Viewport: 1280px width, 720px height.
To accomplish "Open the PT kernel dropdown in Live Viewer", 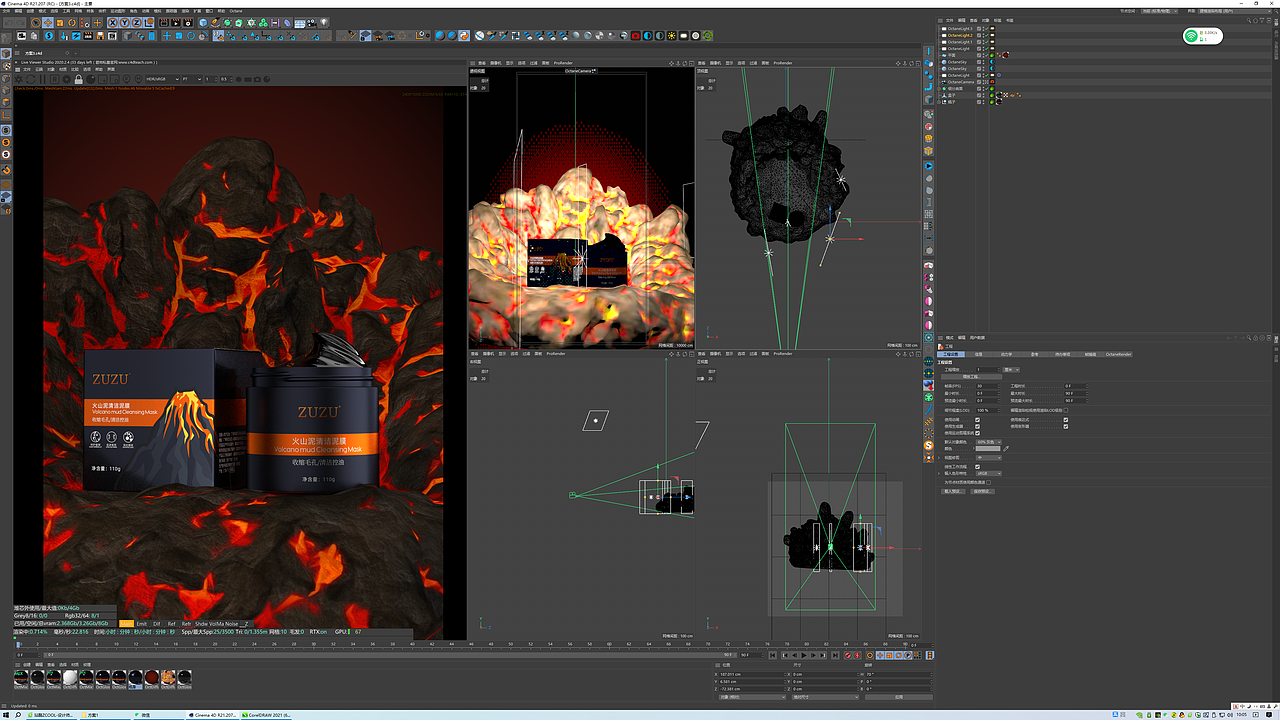I will pos(193,79).
